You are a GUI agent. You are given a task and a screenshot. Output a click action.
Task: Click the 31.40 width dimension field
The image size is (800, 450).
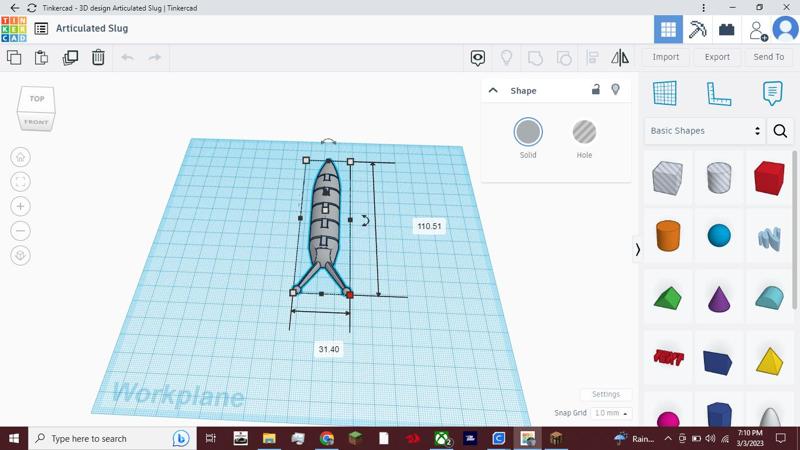329,349
